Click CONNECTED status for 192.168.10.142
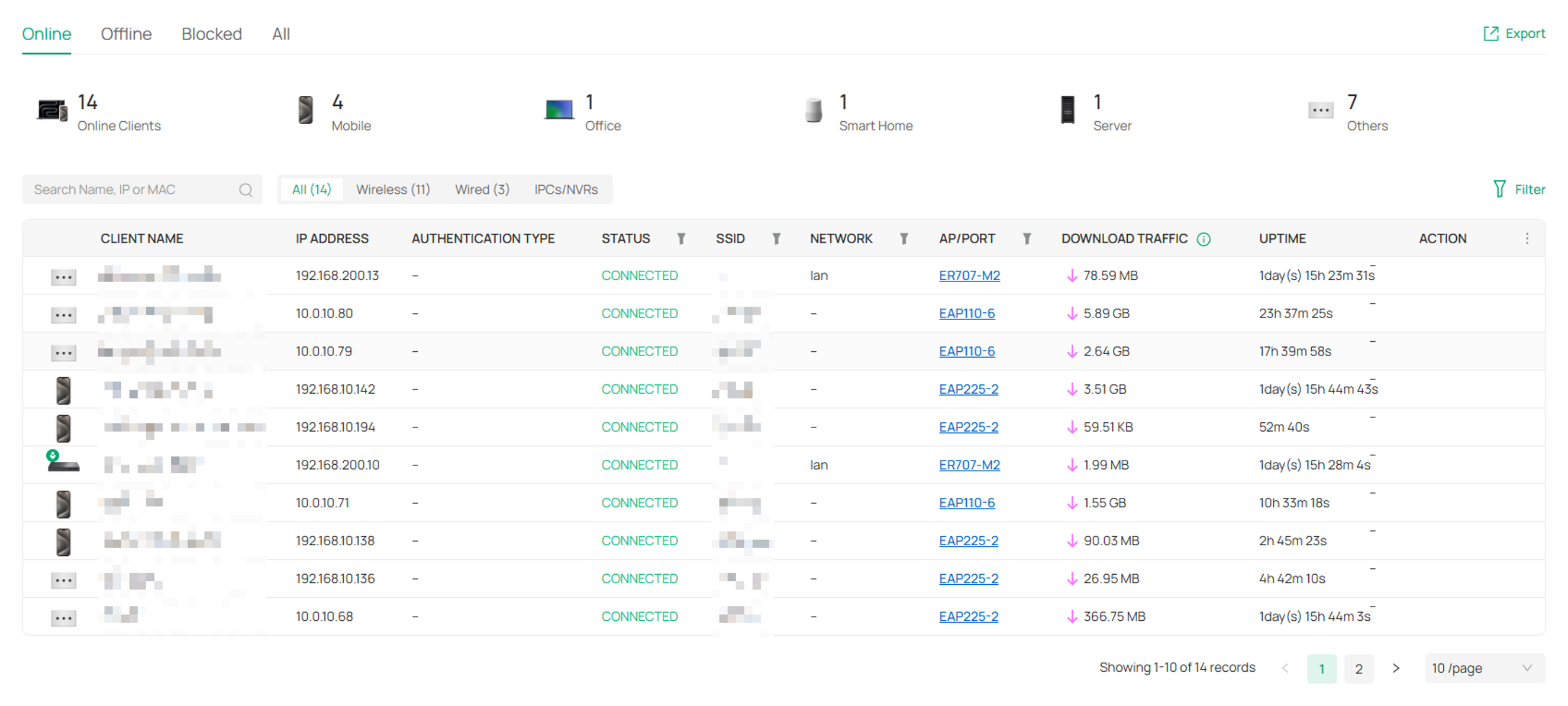 pyautogui.click(x=639, y=389)
